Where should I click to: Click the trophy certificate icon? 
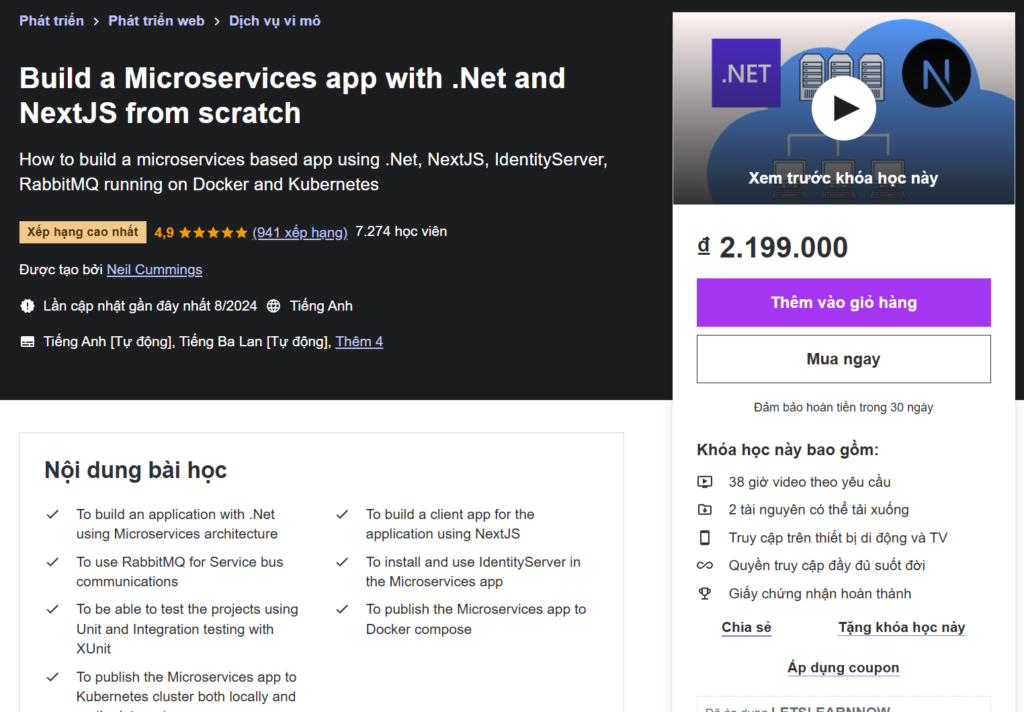705,594
